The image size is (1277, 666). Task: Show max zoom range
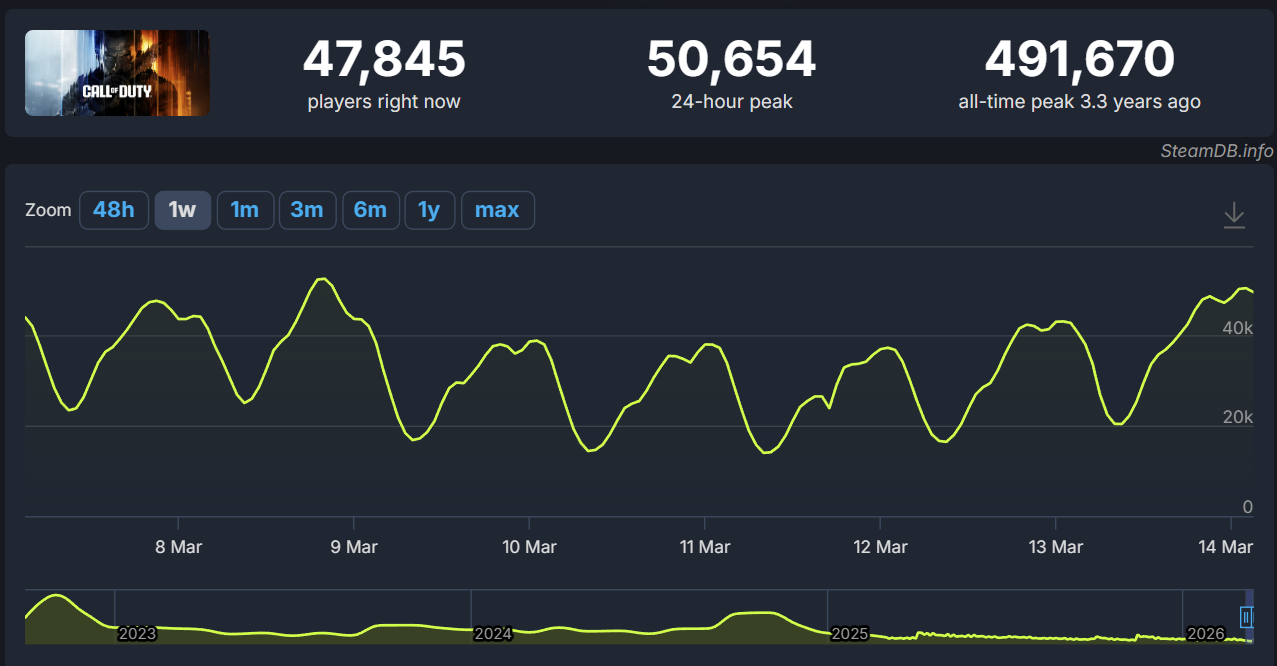pyautogui.click(x=497, y=210)
